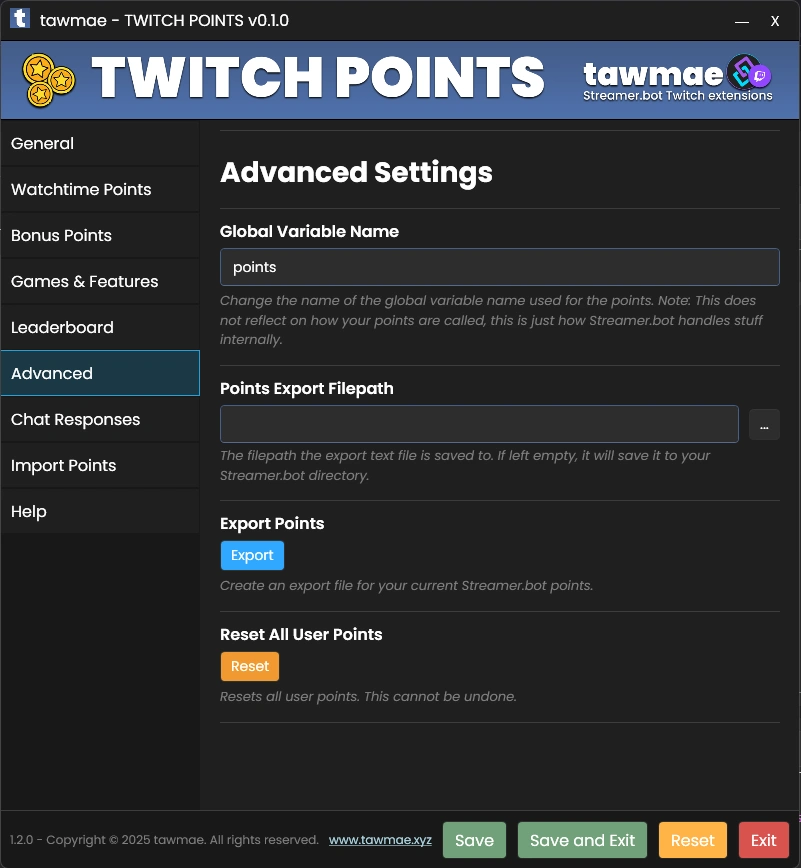The width and height of the screenshot is (801, 868).
Task: Click Reset under Reset All User Points
Action: (x=250, y=666)
